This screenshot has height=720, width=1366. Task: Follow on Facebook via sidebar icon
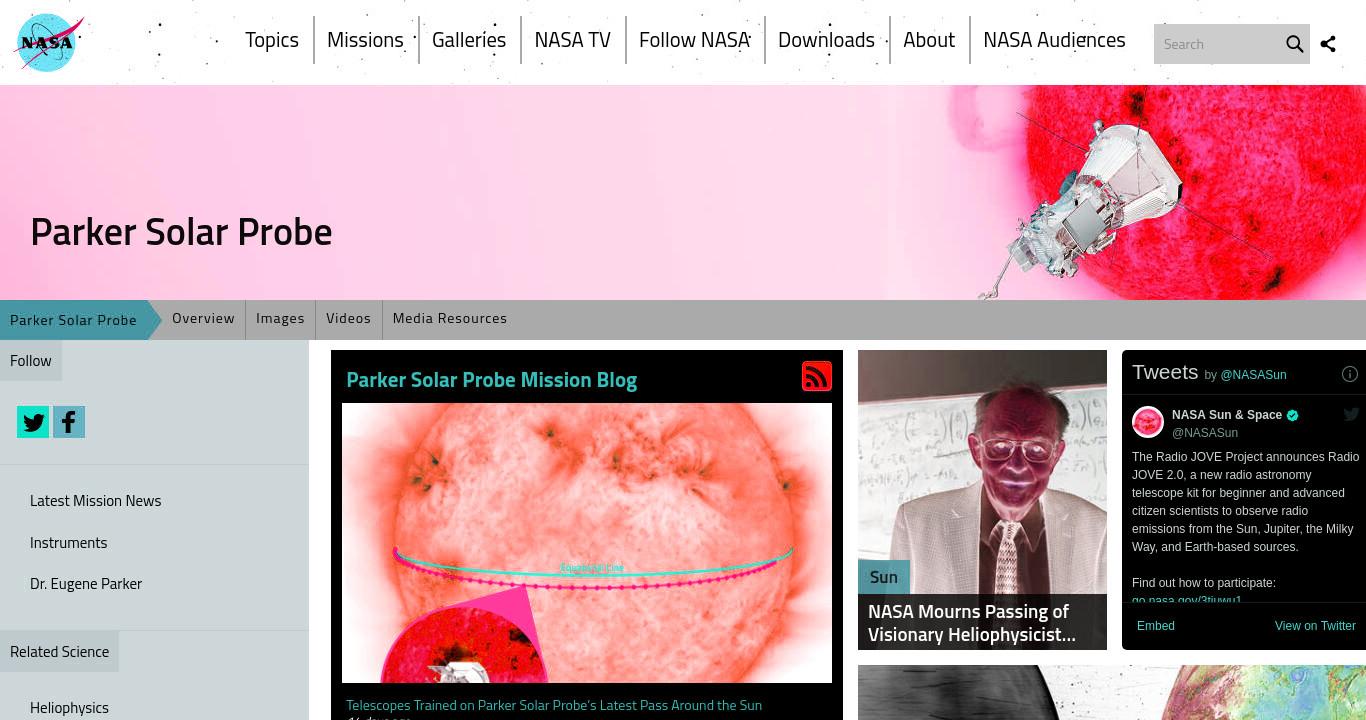tap(69, 422)
